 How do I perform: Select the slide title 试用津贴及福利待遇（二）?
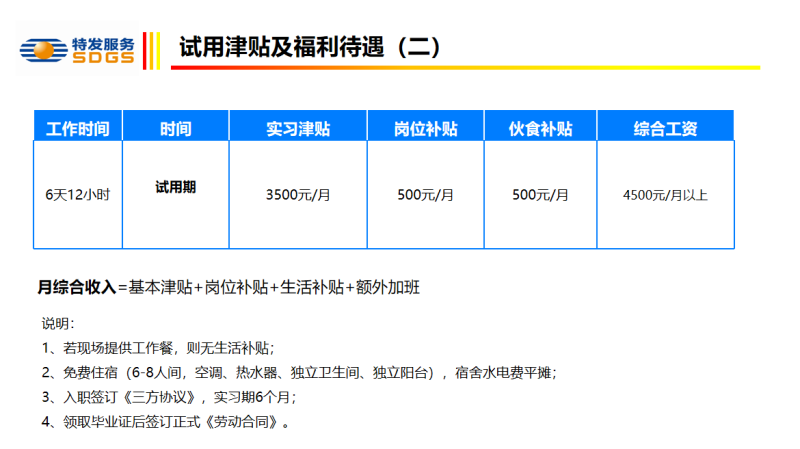click(x=309, y=47)
